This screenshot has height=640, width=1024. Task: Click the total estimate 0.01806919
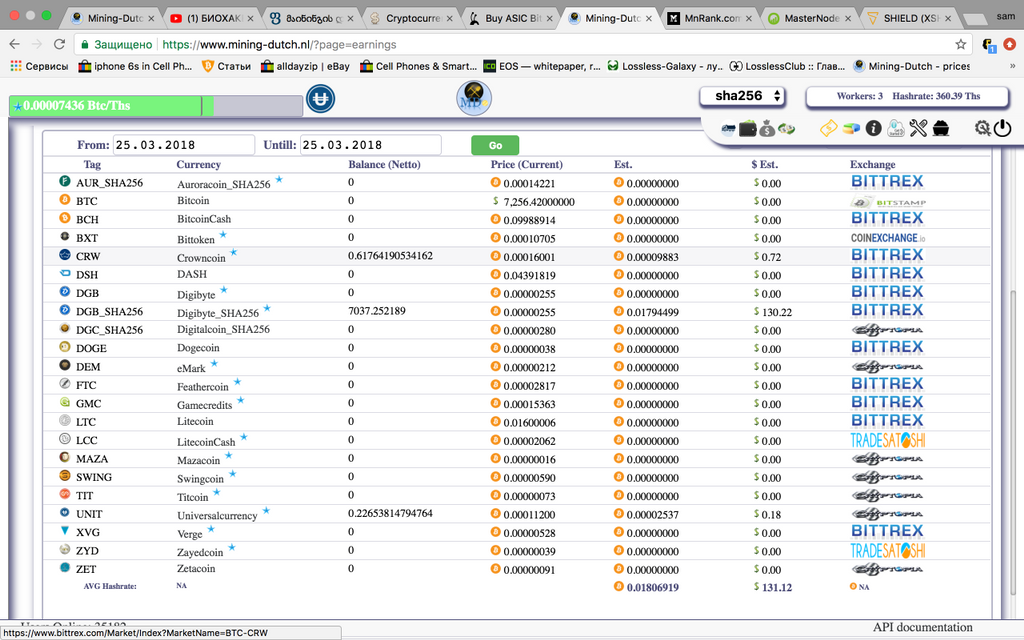(x=652, y=587)
